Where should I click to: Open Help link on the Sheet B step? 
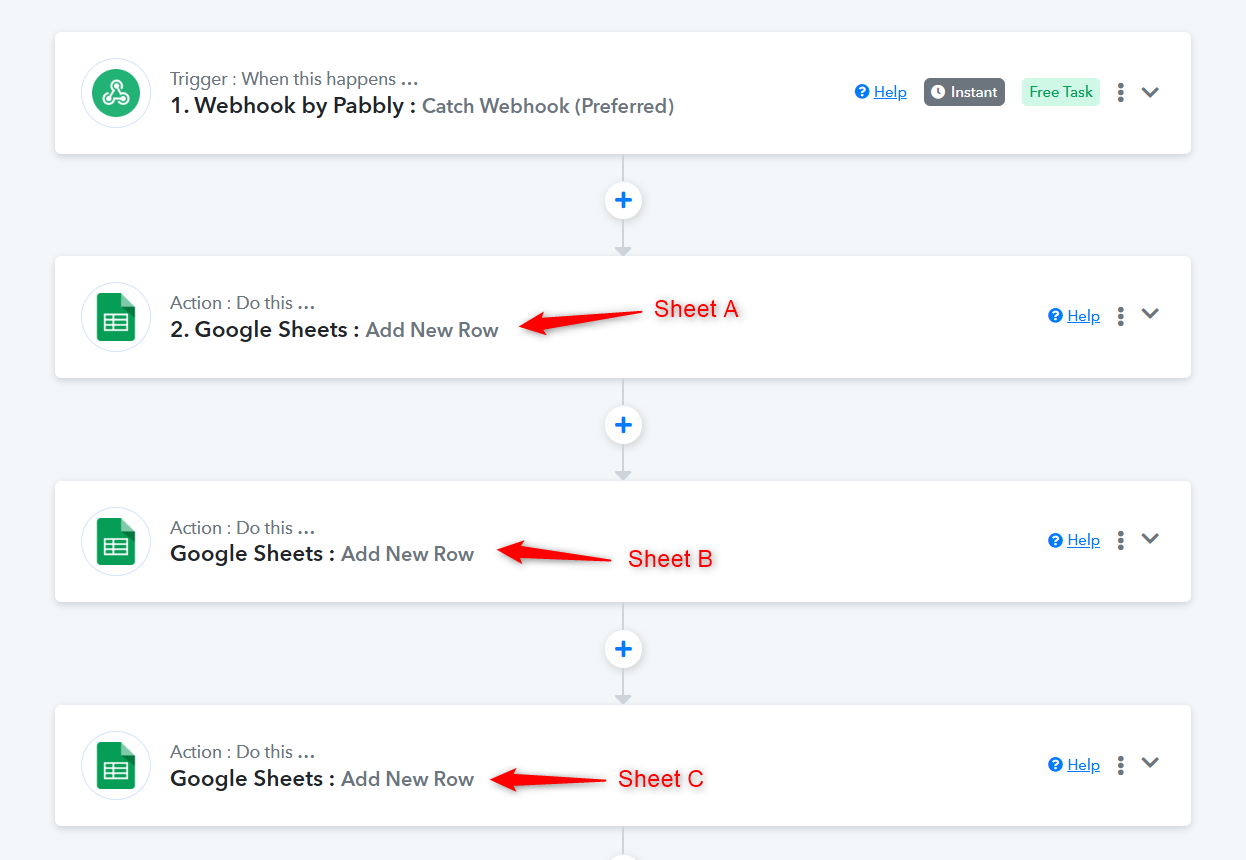pos(1074,540)
